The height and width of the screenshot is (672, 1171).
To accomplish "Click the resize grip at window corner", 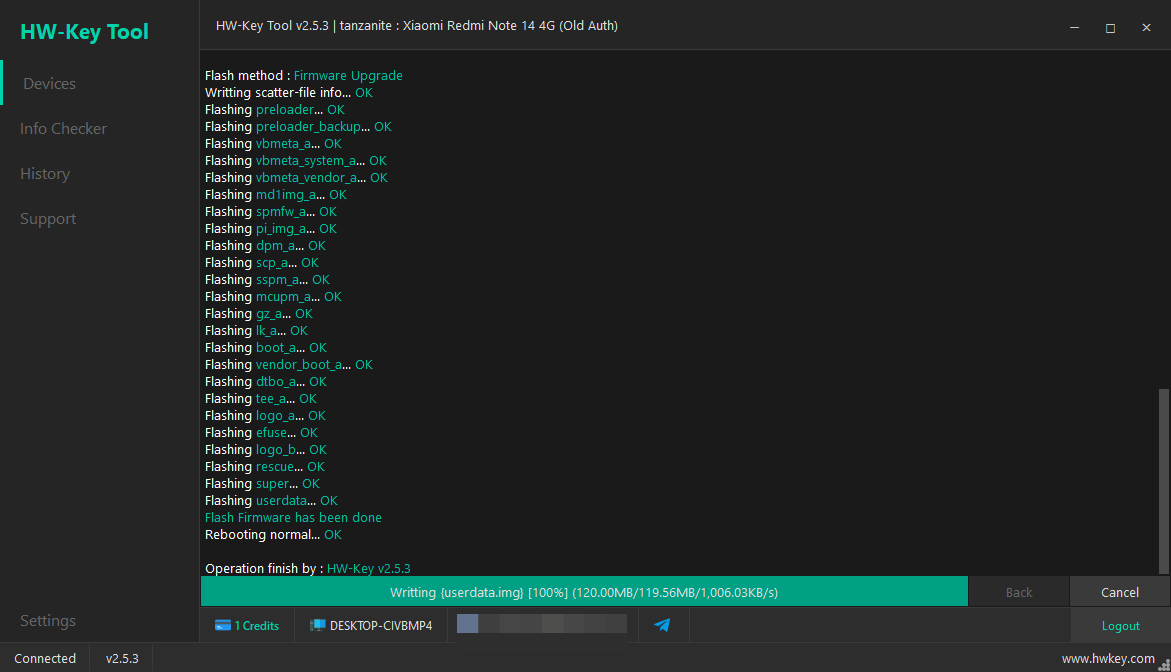I will coord(1165,665).
